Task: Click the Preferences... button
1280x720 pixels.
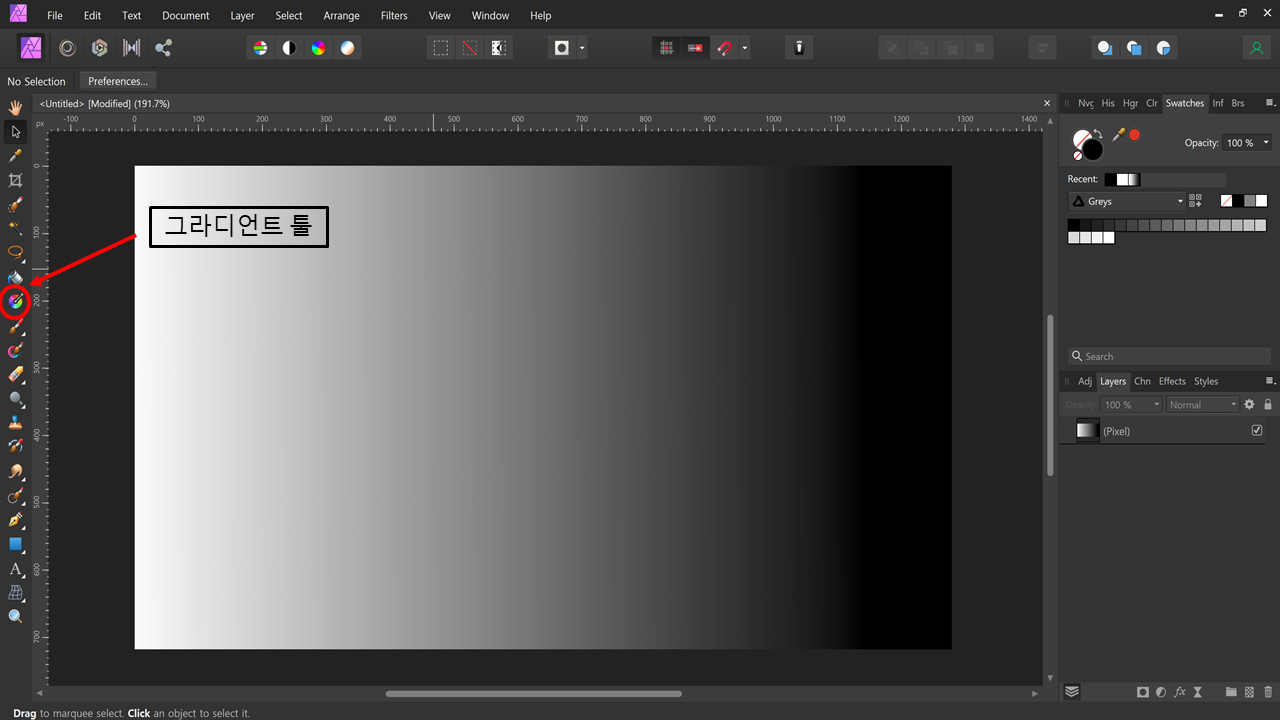Action: [118, 81]
